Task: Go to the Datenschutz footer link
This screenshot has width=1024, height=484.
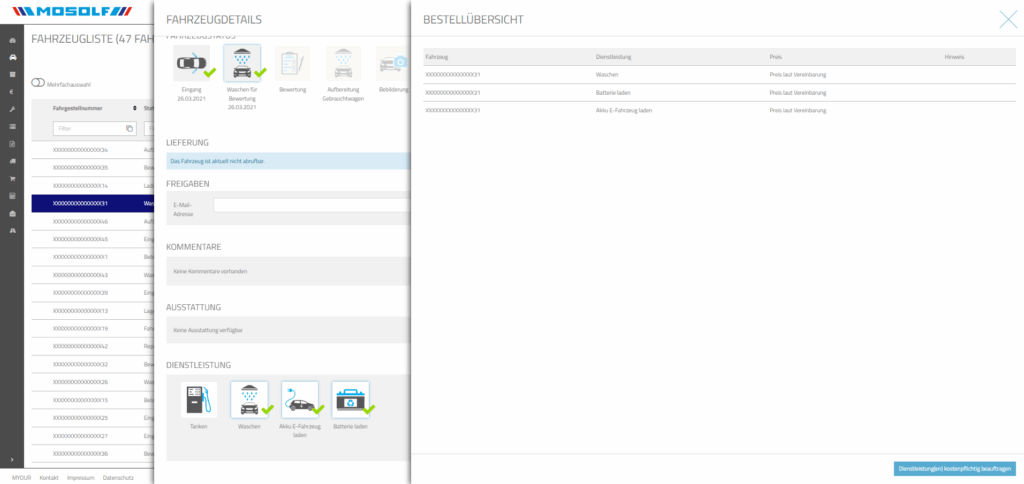Action: (118, 477)
